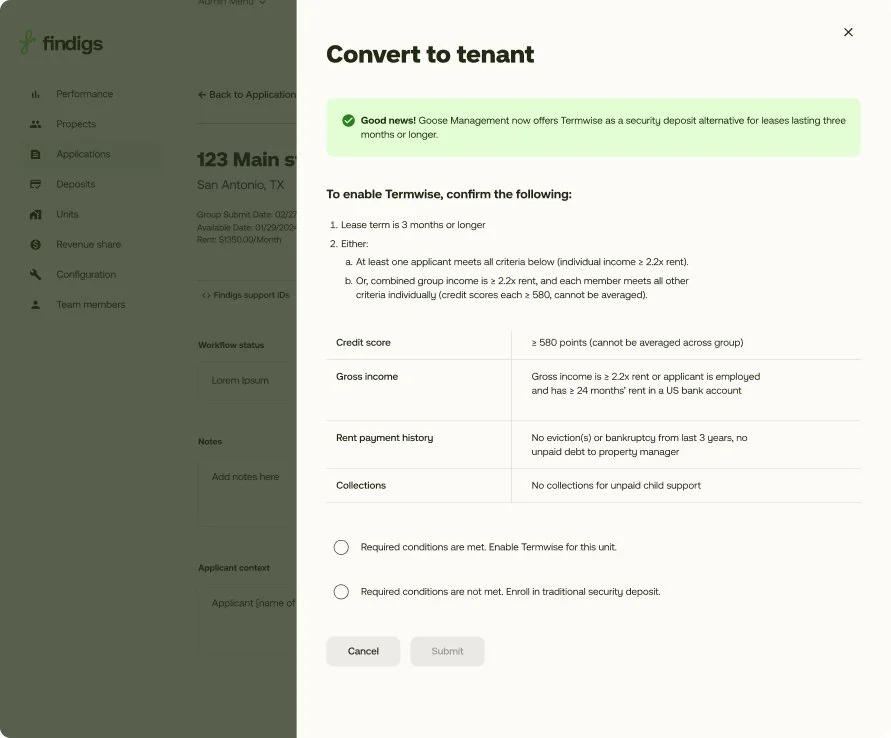891x738 pixels.
Task: Expand the Admin Menu dropdown
Action: coord(233,3)
